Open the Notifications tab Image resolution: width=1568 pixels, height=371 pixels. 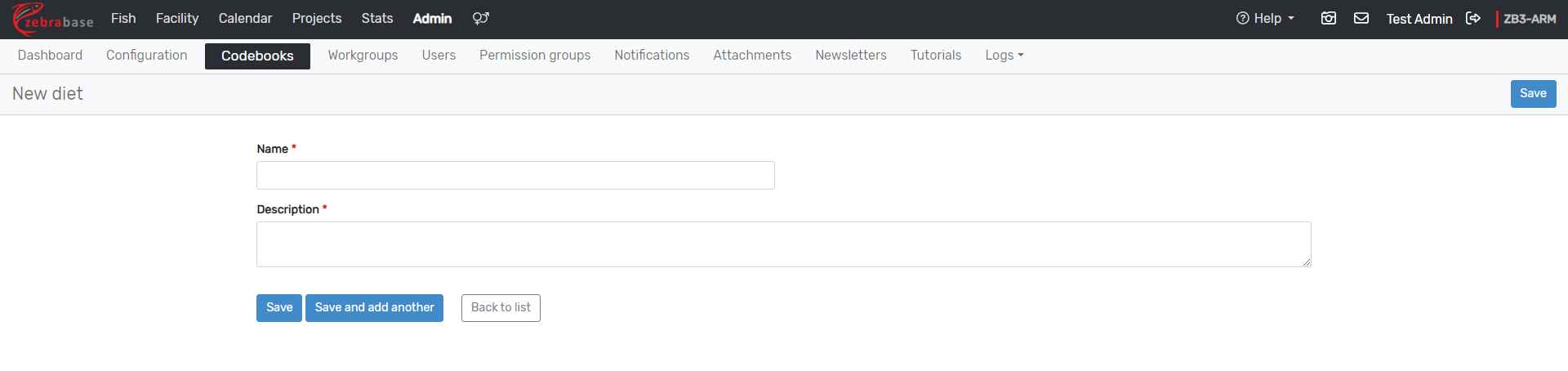coord(652,56)
